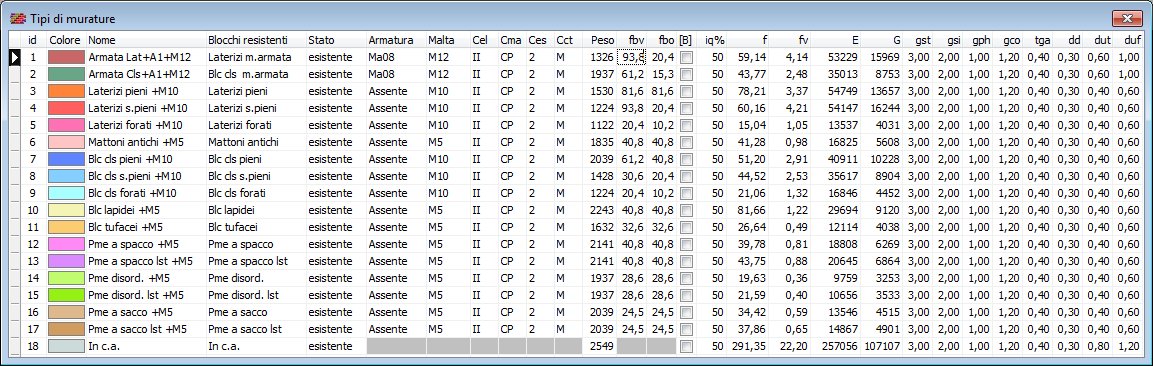
Task: Open green swatch of Pme disord. +M5
Action: tap(66, 278)
